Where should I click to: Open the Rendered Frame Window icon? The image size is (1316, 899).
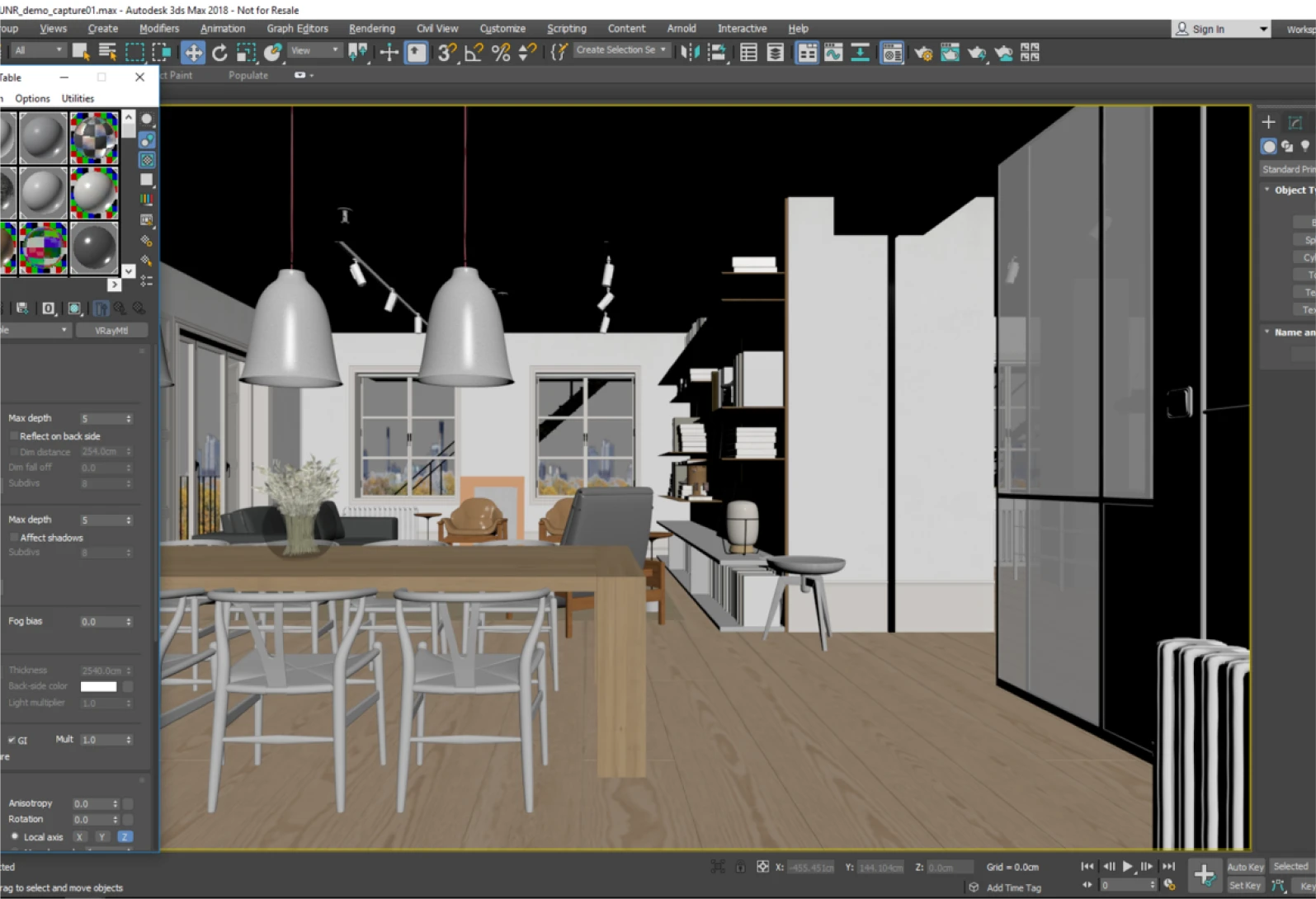(950, 53)
